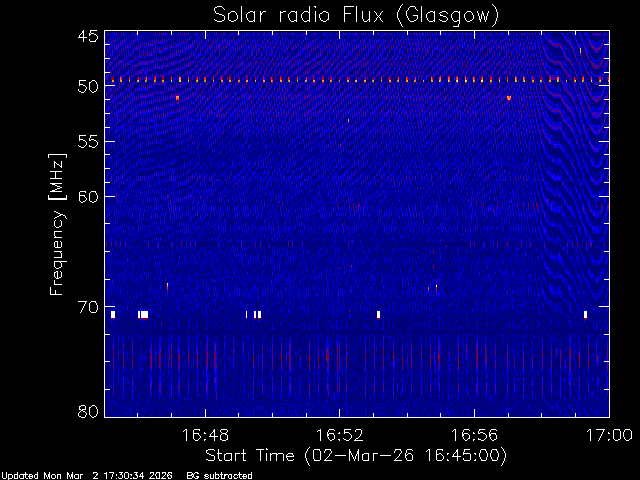Click the 'Updated Mon Mar 2 17:30:34 2026' footer text
Viewport: 640px width, 480px height.
[87, 476]
